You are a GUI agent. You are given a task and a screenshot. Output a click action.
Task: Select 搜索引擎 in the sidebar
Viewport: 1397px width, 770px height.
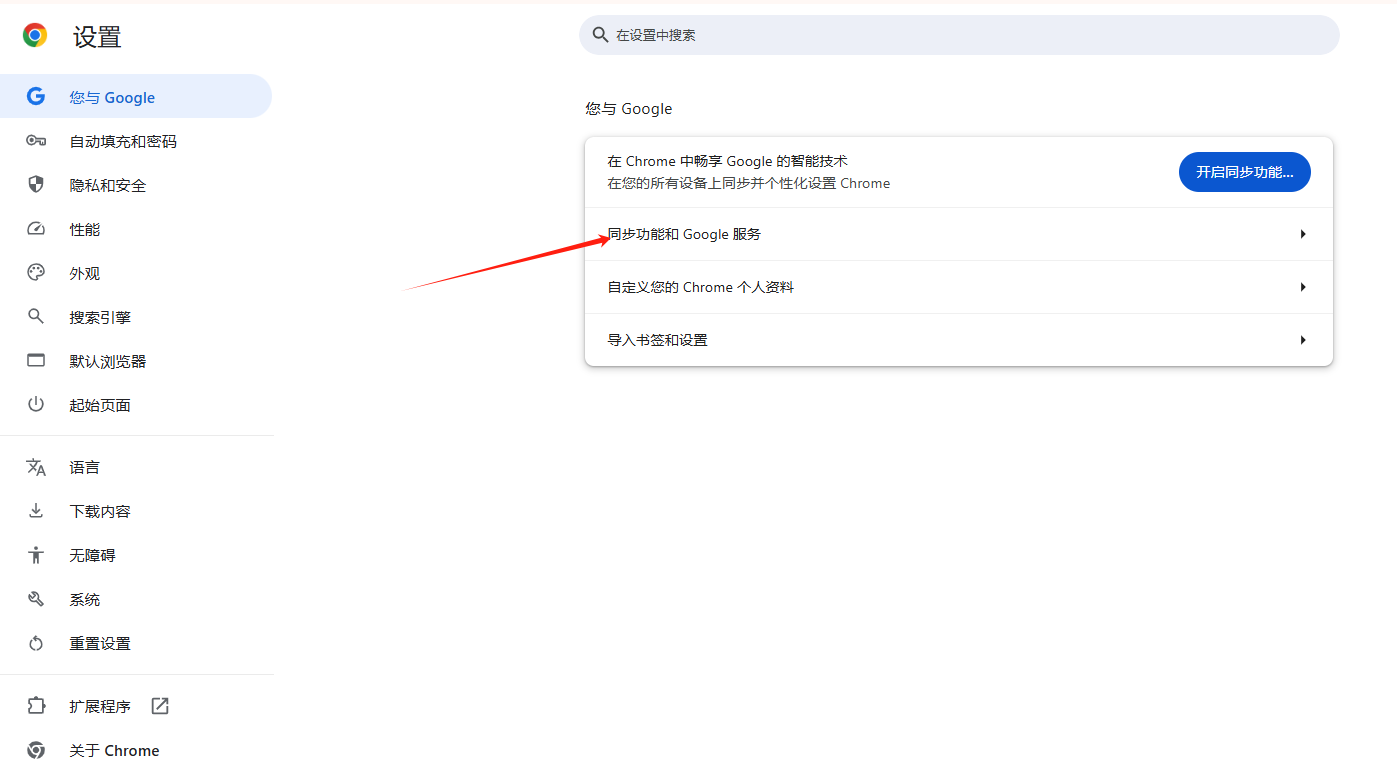coord(136,317)
